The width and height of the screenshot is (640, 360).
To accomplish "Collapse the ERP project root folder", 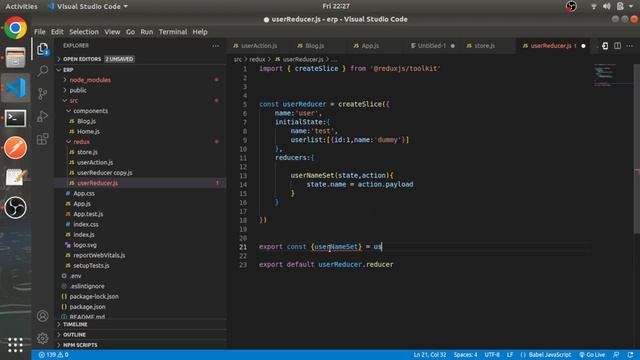I will coord(140,70).
